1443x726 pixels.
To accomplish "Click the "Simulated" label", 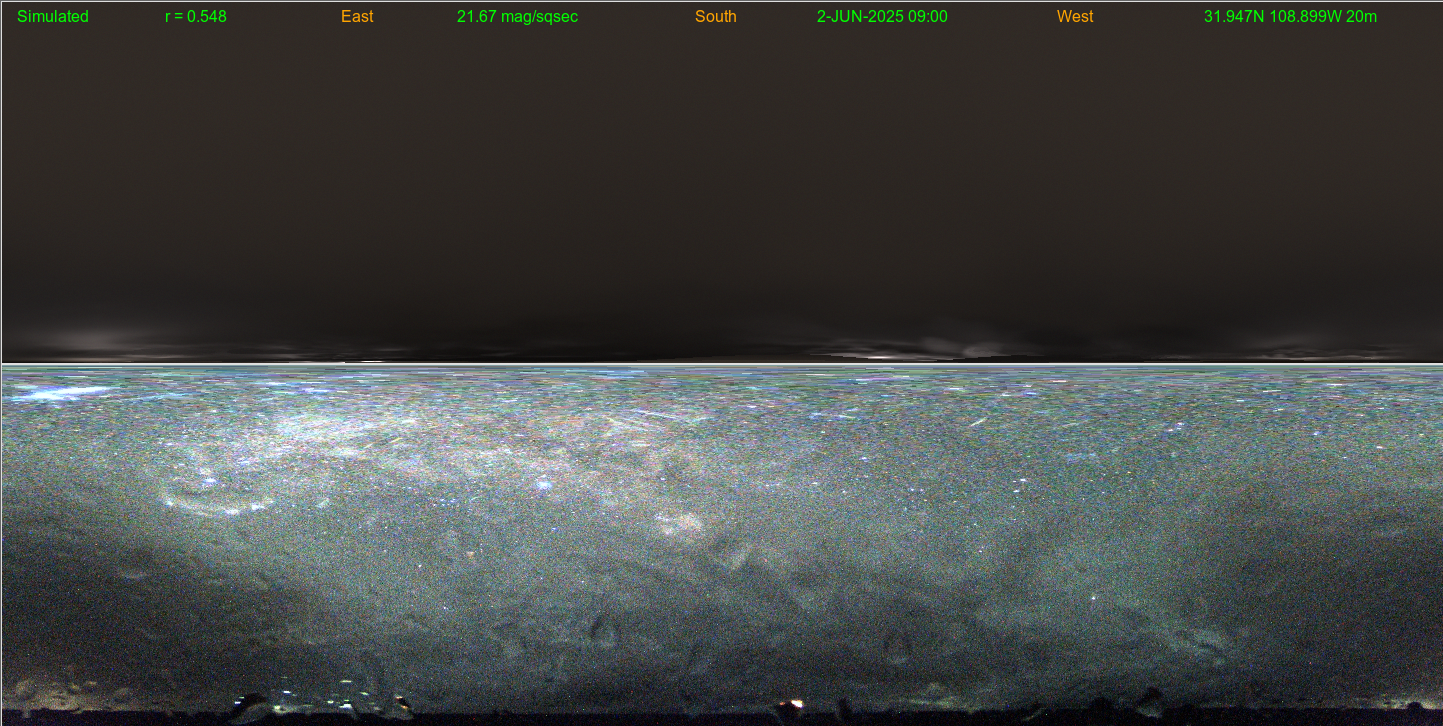I will coord(53,17).
